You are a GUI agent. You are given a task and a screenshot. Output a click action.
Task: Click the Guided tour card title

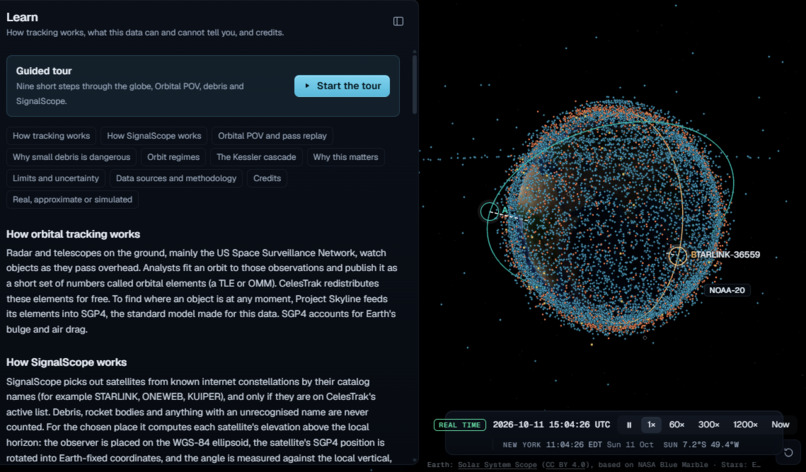pyautogui.click(x=44, y=71)
